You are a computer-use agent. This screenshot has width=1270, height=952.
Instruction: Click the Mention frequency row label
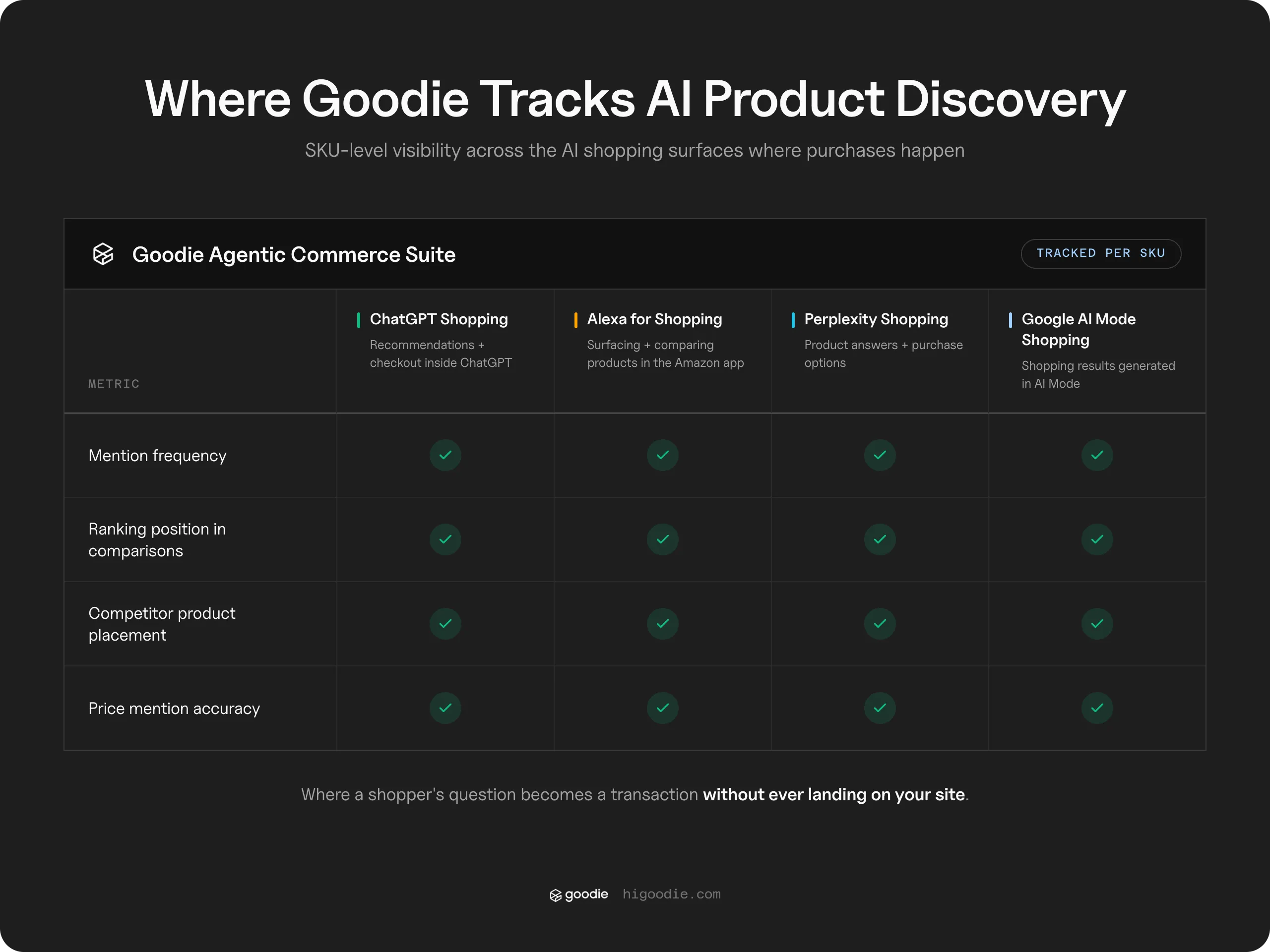(x=157, y=456)
